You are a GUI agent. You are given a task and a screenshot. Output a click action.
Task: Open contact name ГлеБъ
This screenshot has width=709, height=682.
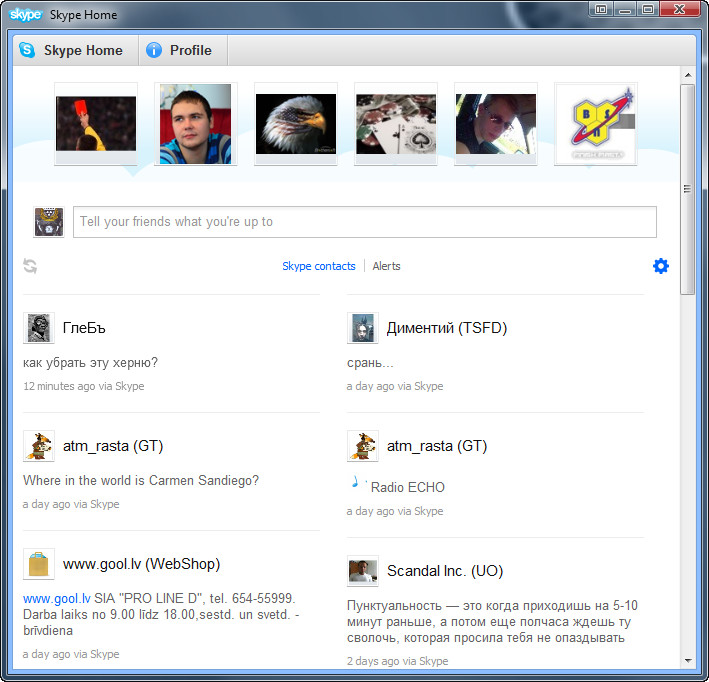coord(84,328)
